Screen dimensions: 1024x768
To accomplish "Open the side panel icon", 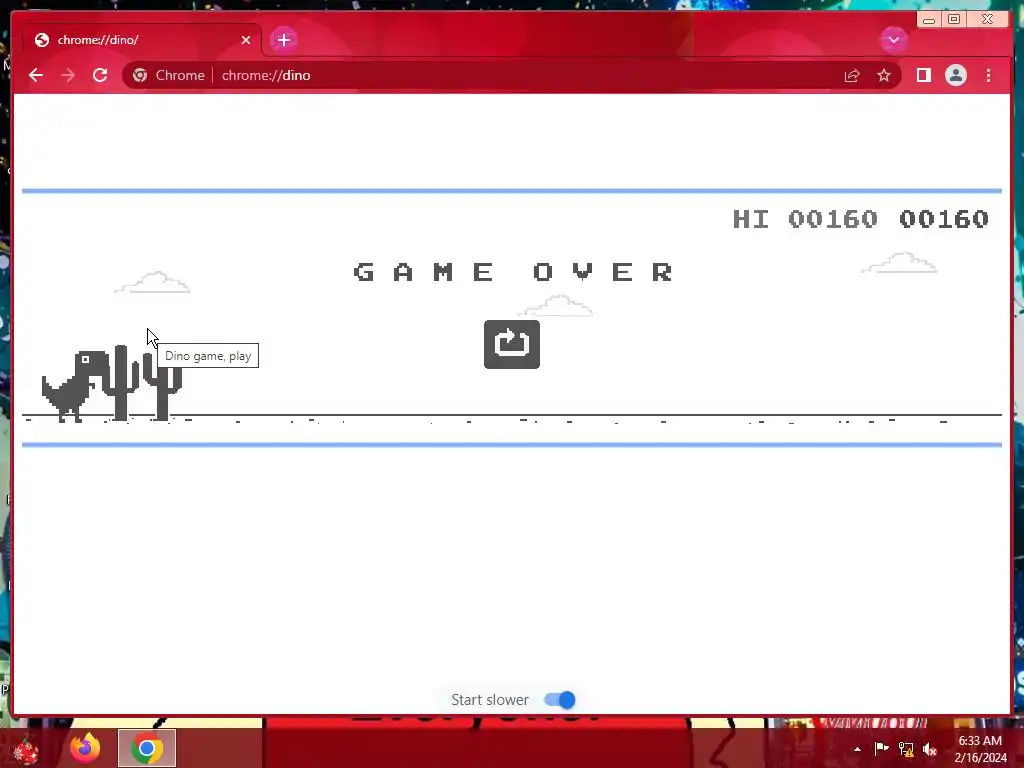I will coord(923,76).
